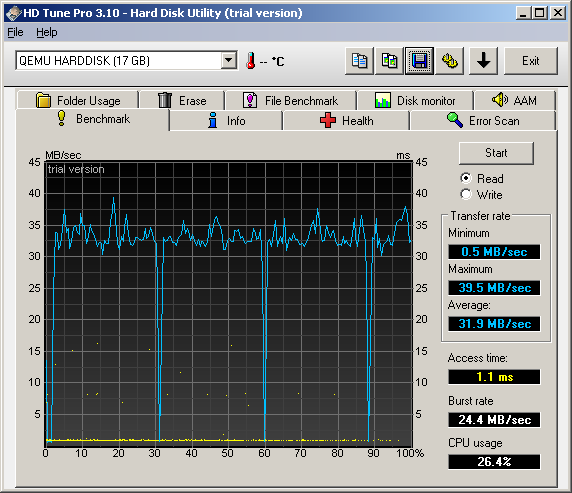The width and height of the screenshot is (572, 493).
Task: Click the HD Tune title bar icon
Action: [13, 14]
